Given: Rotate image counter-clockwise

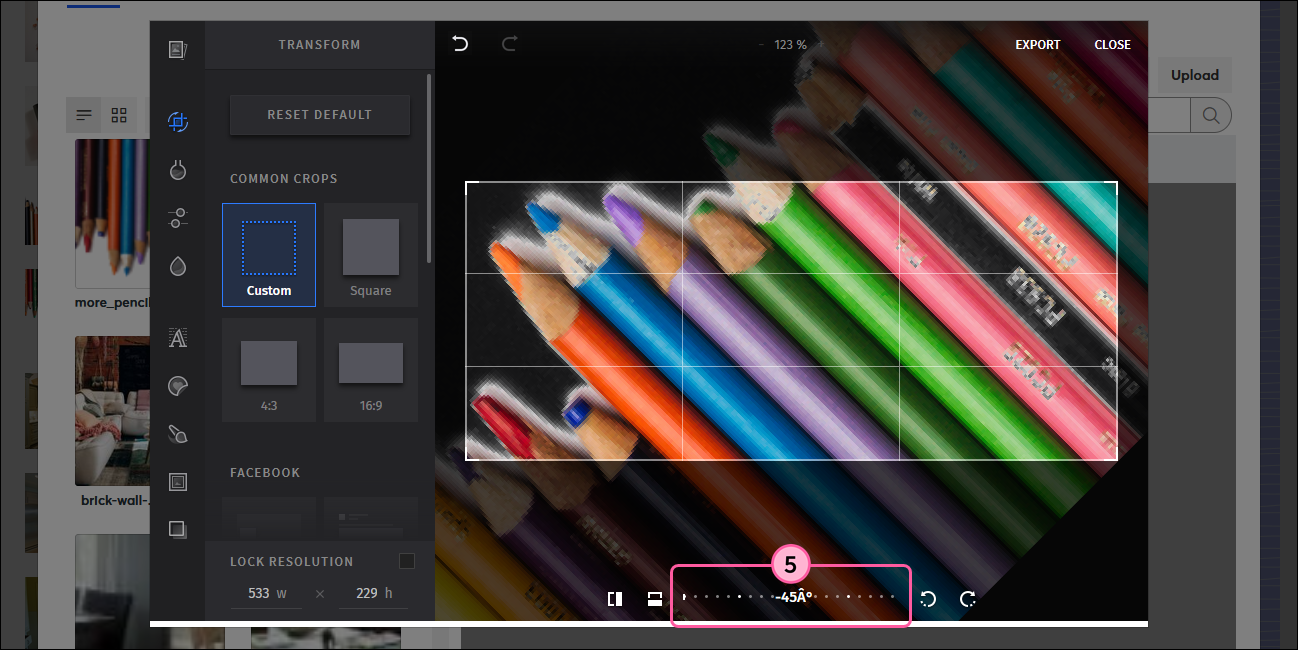Looking at the screenshot, I should click(928, 599).
